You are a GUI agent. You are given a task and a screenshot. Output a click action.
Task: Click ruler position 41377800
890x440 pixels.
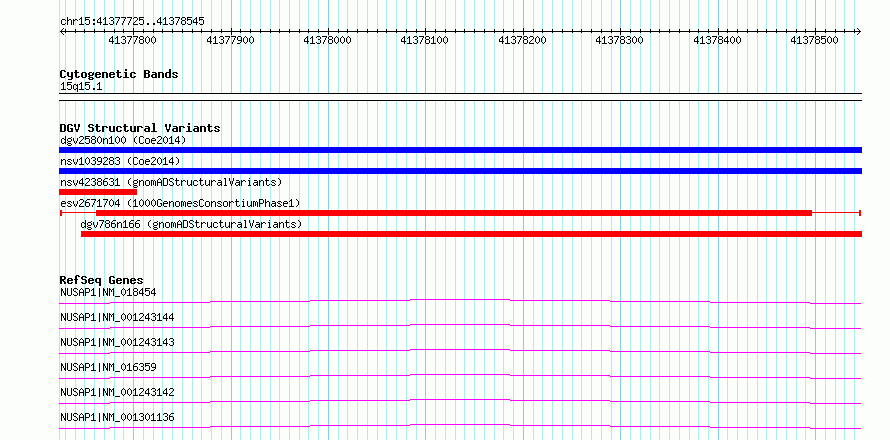(132, 40)
